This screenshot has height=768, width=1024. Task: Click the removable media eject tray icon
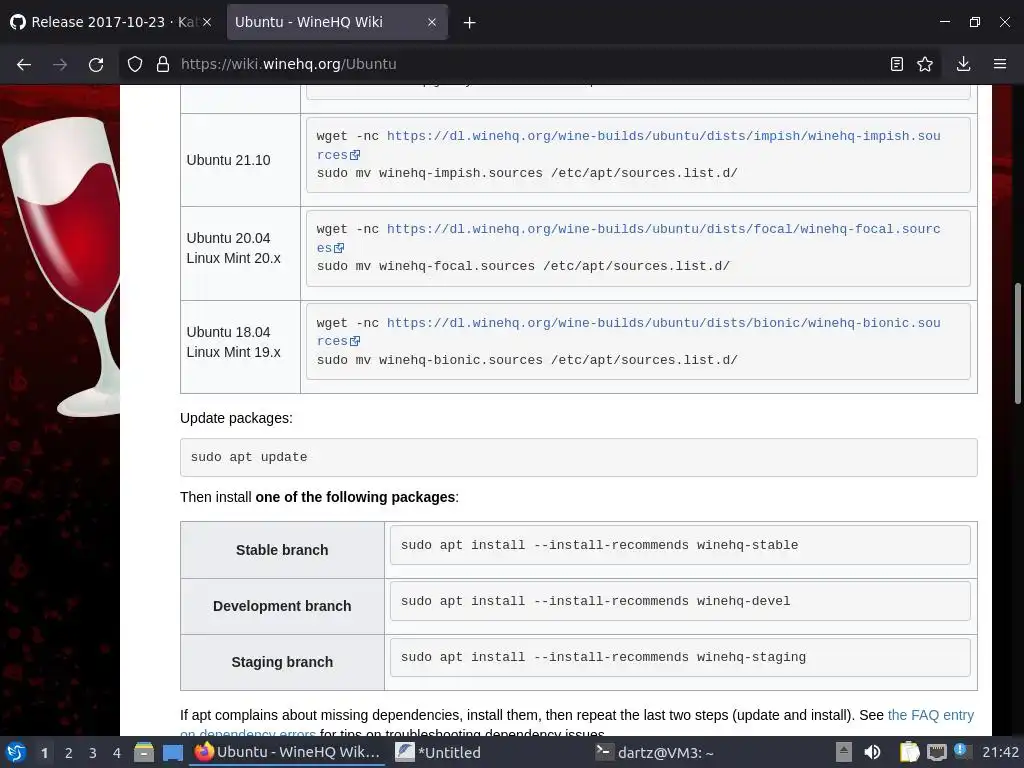pyautogui.click(x=844, y=752)
